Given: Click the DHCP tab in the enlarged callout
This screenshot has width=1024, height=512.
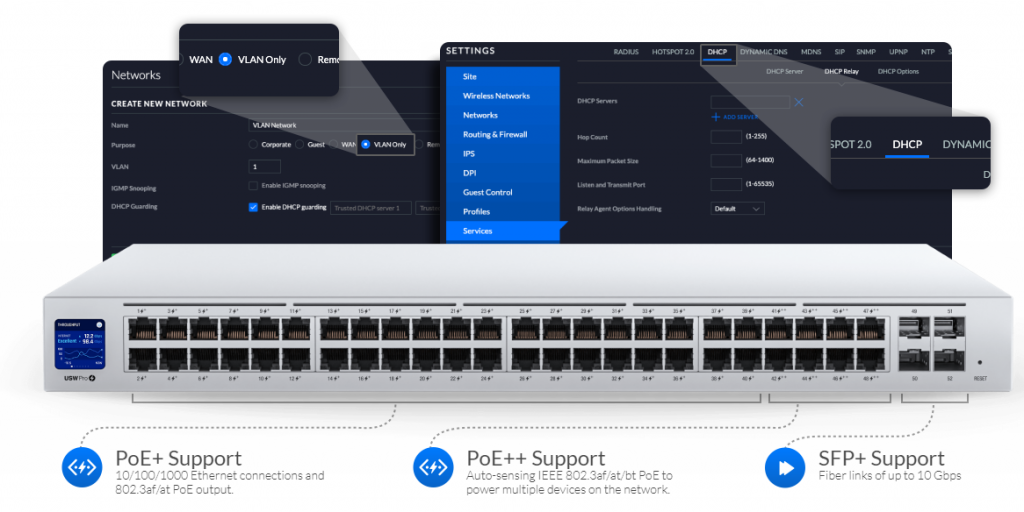Looking at the screenshot, I should tap(907, 144).
